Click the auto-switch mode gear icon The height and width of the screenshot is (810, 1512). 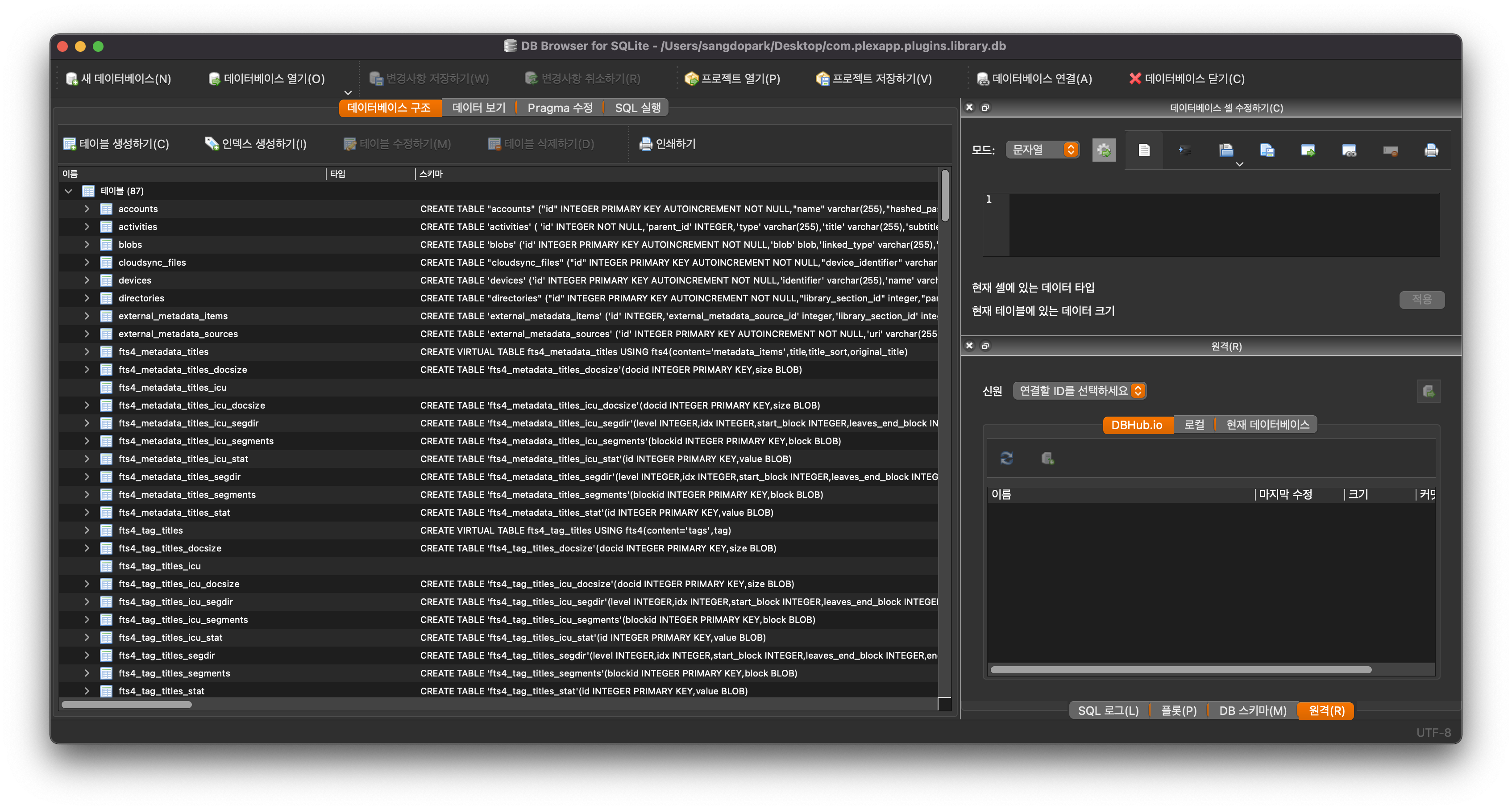(1104, 150)
